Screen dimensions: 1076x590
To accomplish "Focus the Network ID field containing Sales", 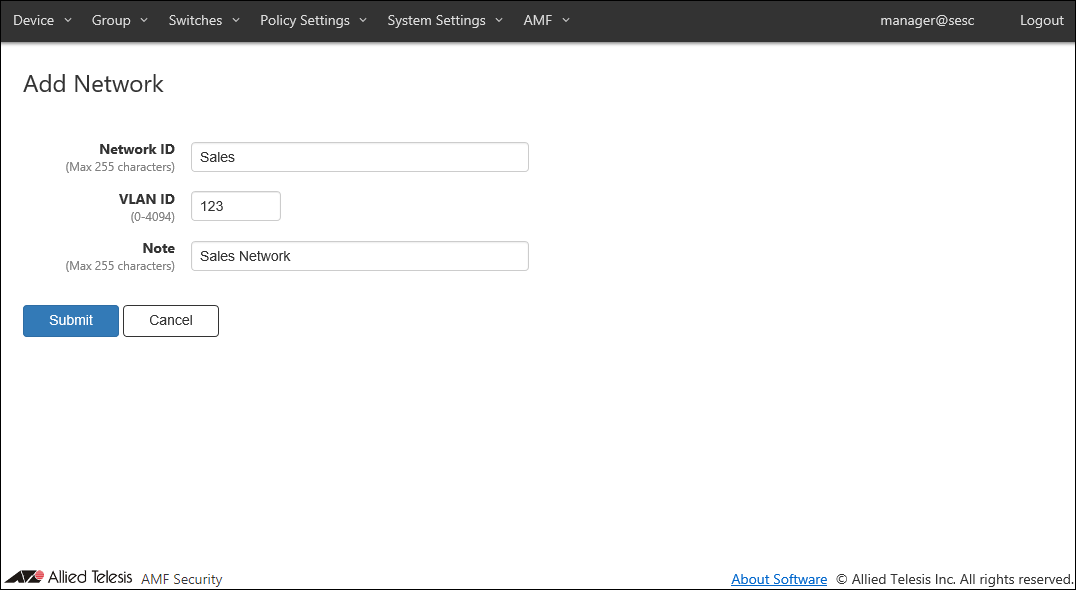I will pyautogui.click(x=359, y=157).
